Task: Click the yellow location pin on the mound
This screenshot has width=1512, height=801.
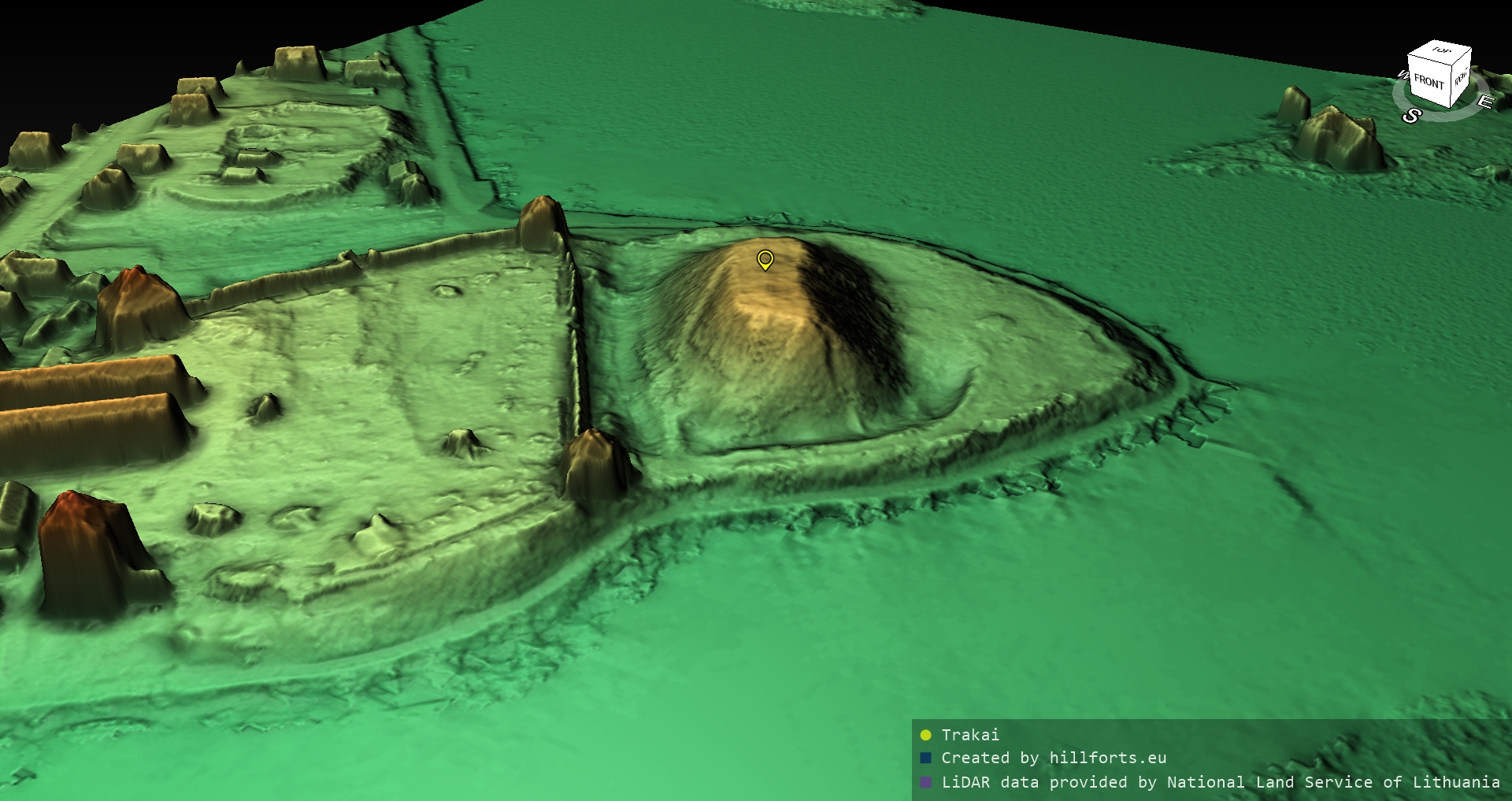Action: [765, 259]
